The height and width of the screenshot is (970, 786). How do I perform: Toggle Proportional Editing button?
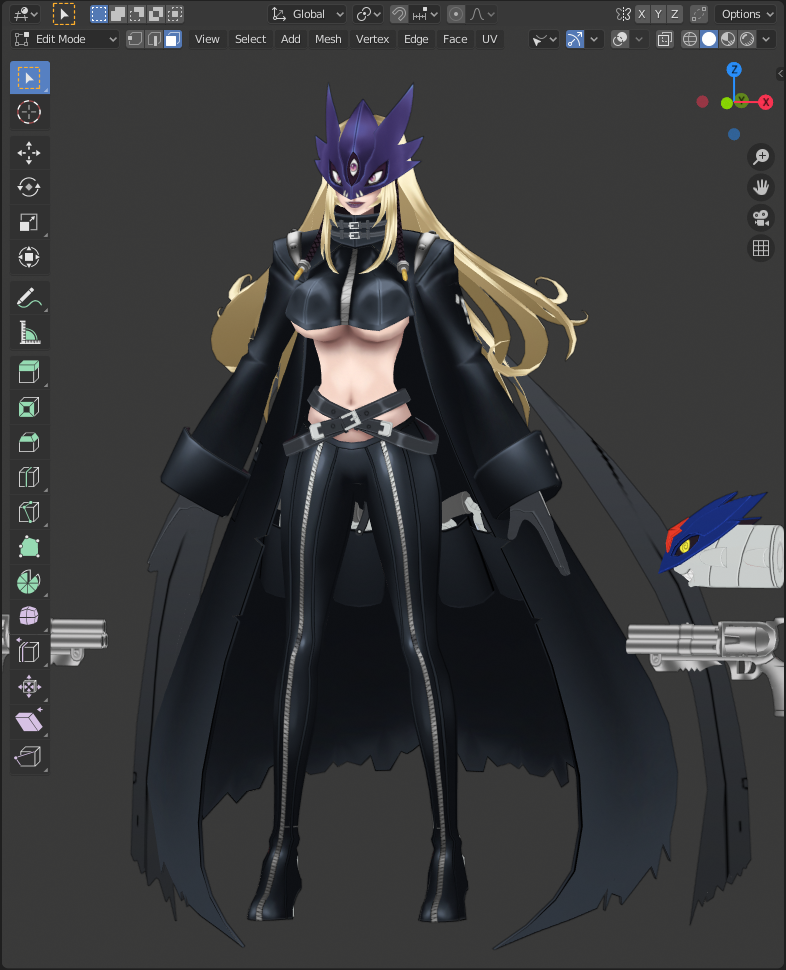(456, 14)
